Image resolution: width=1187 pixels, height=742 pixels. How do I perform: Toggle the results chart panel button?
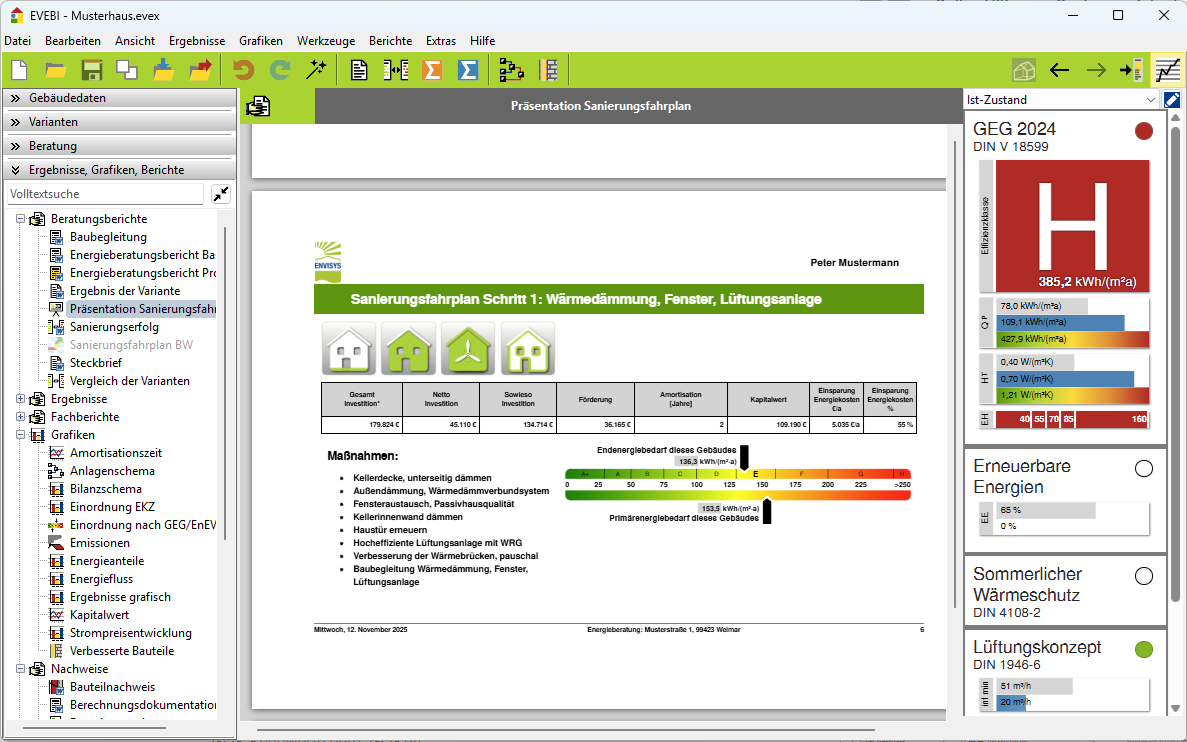tap(1167, 70)
